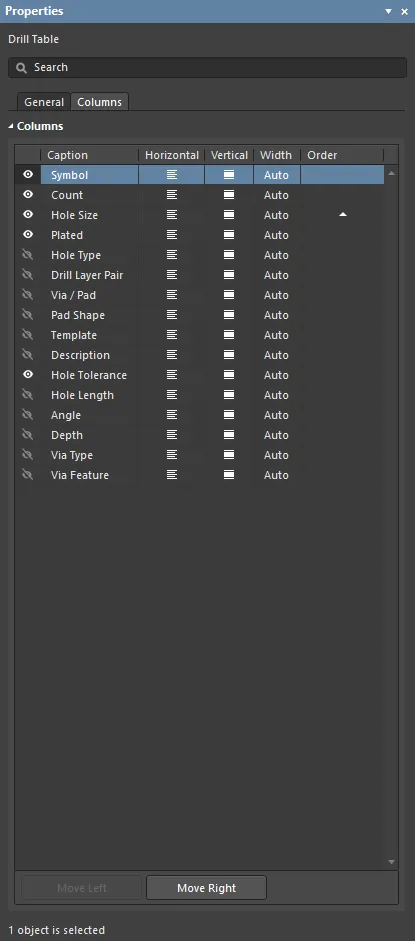Switch to the General tab
415x941 pixels.
click(x=44, y=102)
